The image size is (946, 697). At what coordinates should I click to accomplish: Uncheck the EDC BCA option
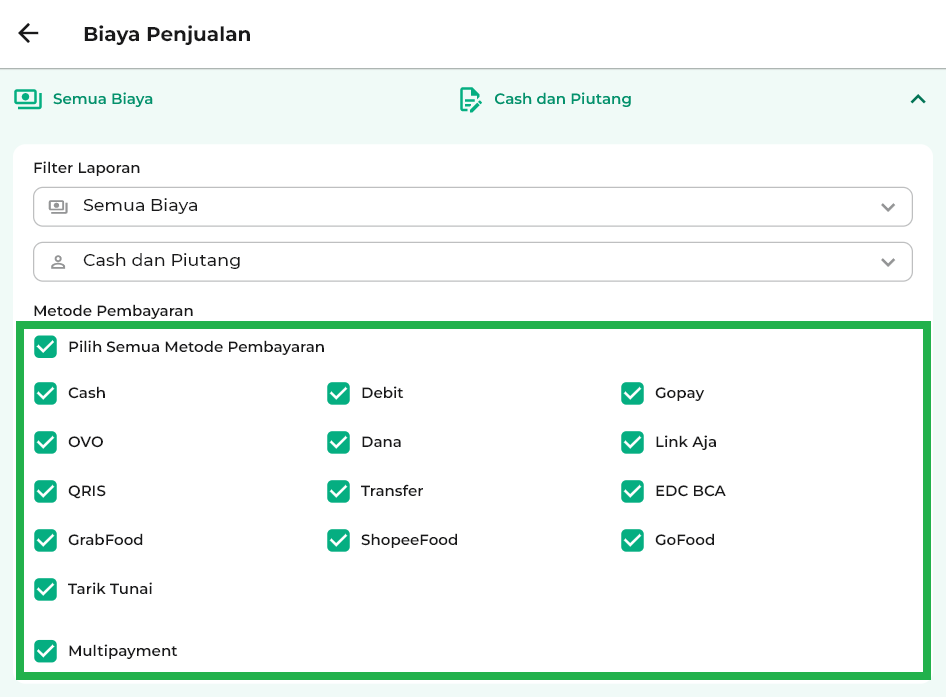point(632,491)
